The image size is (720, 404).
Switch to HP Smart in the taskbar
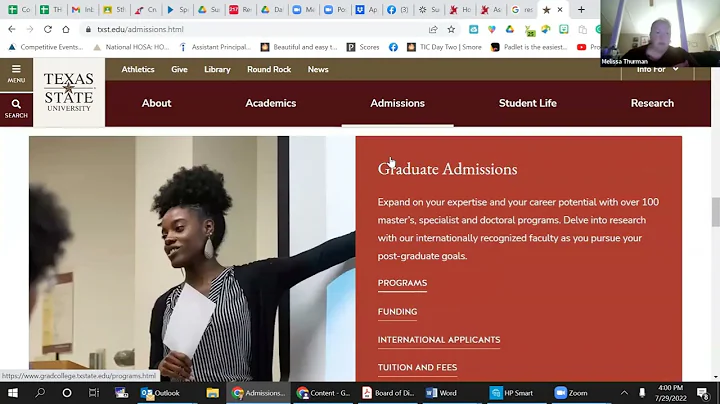[x=512, y=393]
